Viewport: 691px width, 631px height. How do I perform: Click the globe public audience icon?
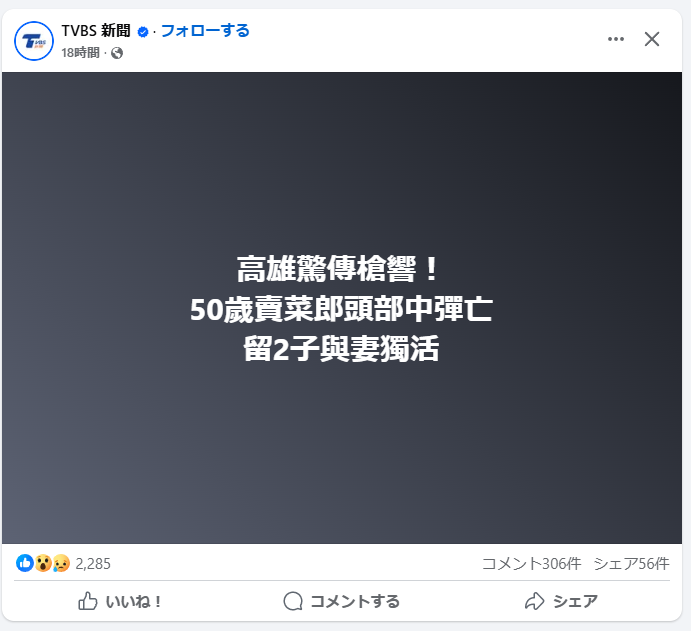[117, 53]
